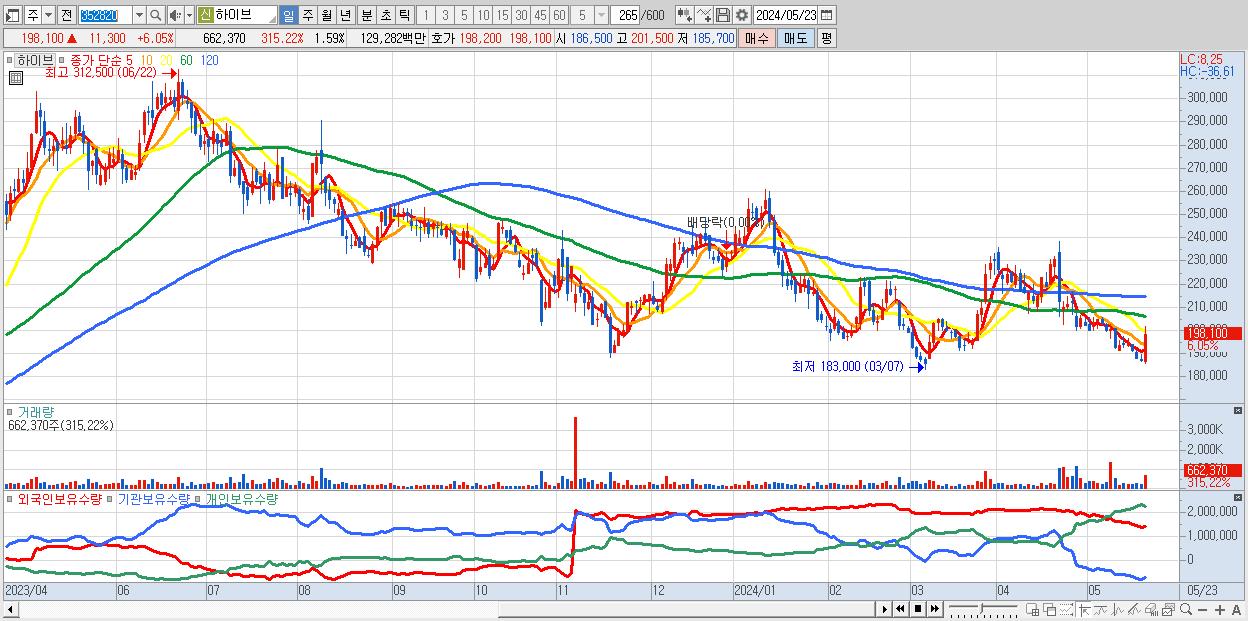Select the 년 yearly period tab
1248x621 pixels.
pyautogui.click(x=345, y=15)
